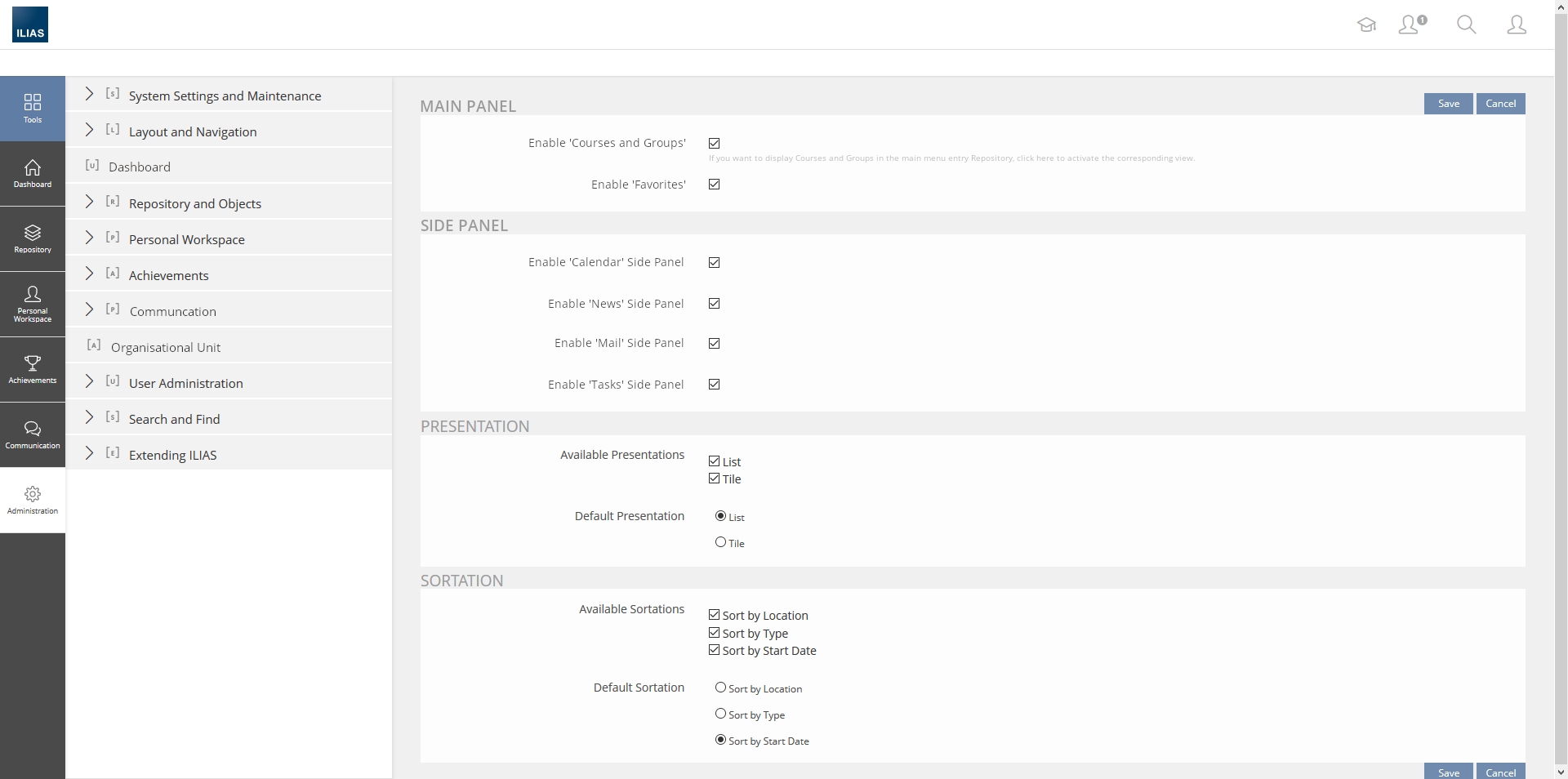This screenshot has height=779, width=1568.
Task: Click the Administration gear icon
Action: [33, 500]
